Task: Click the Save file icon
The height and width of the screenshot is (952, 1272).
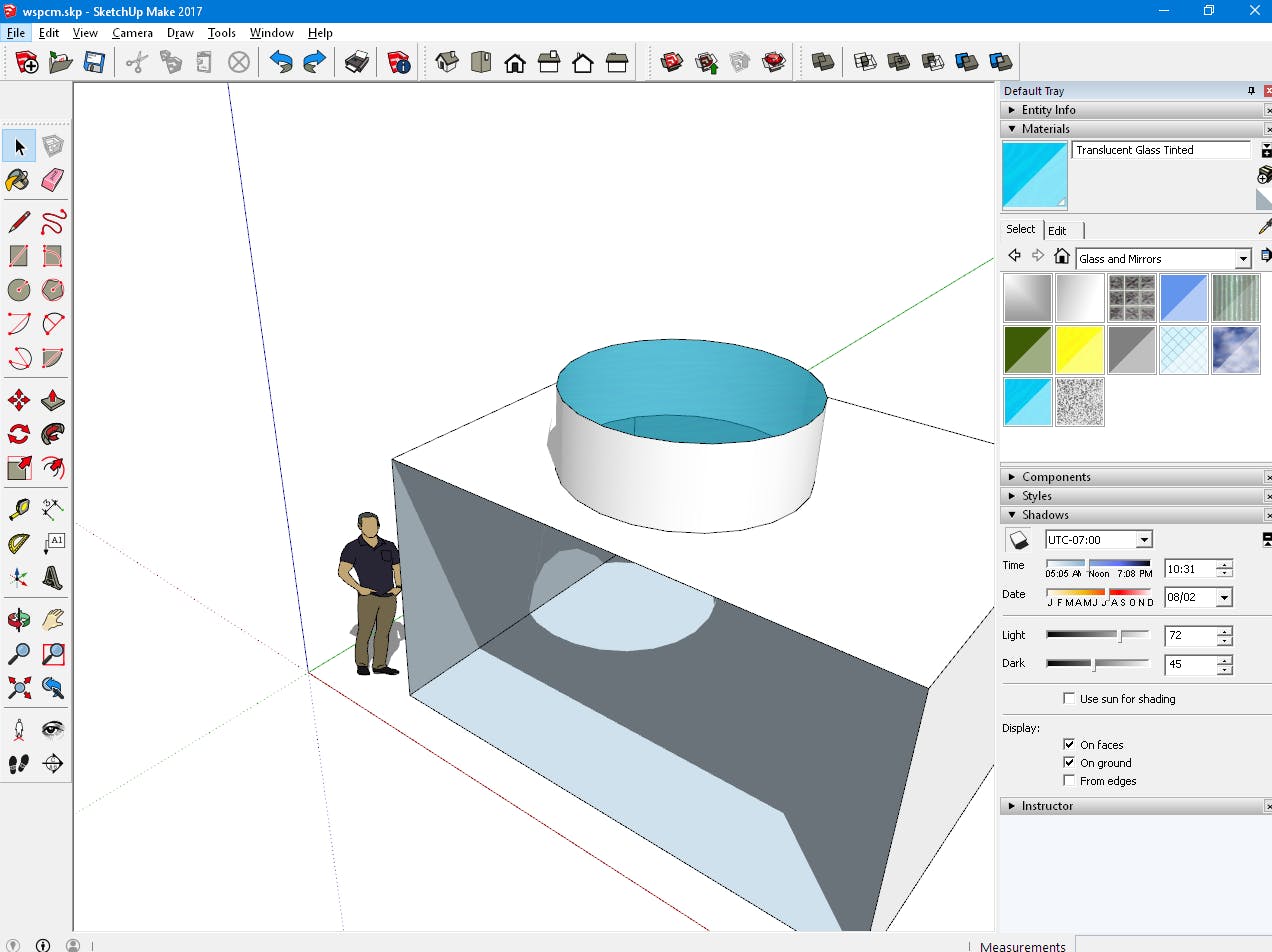Action: click(x=94, y=63)
